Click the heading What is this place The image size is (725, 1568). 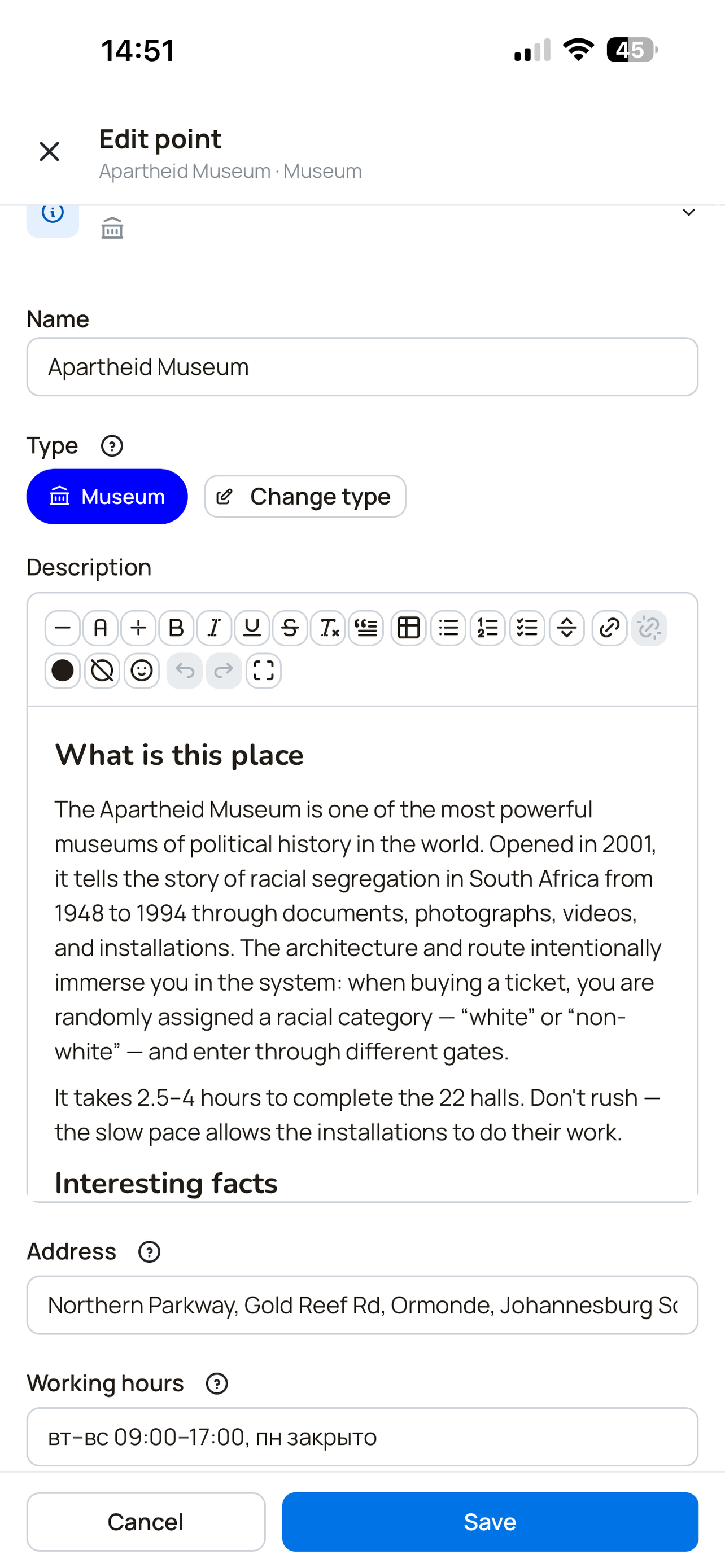(179, 755)
